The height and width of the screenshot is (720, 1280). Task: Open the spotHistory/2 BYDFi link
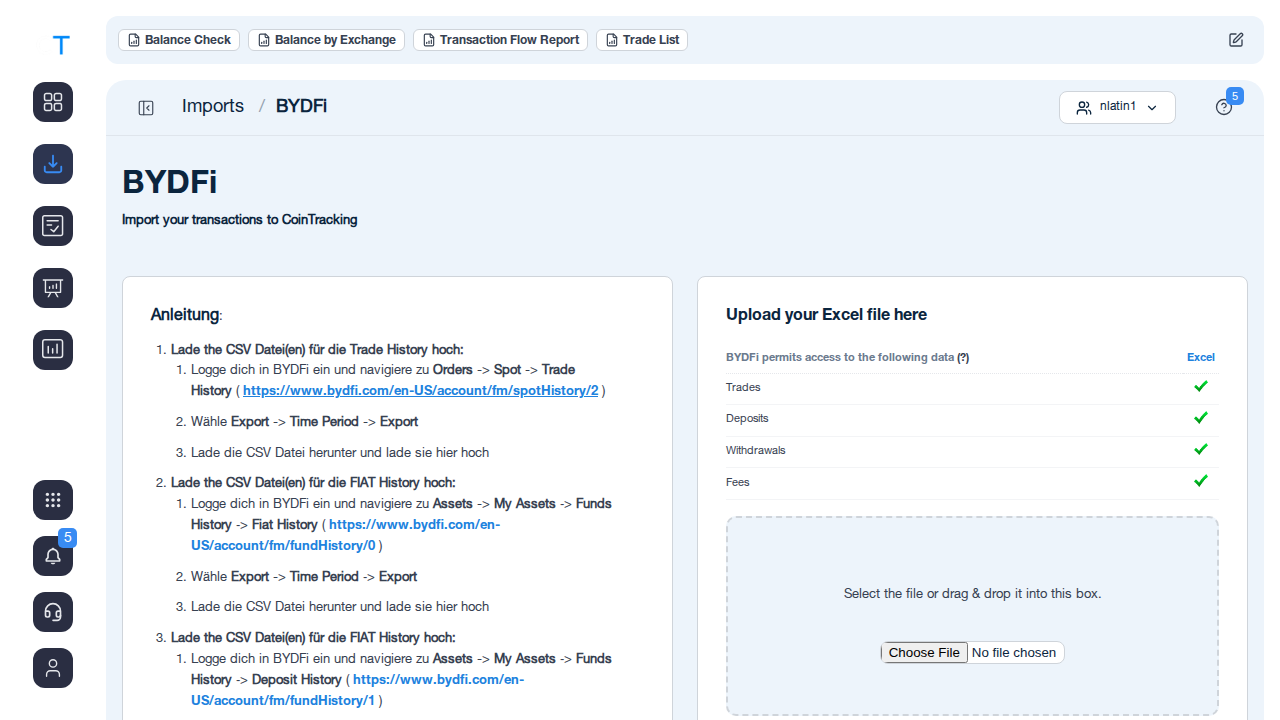(420, 391)
